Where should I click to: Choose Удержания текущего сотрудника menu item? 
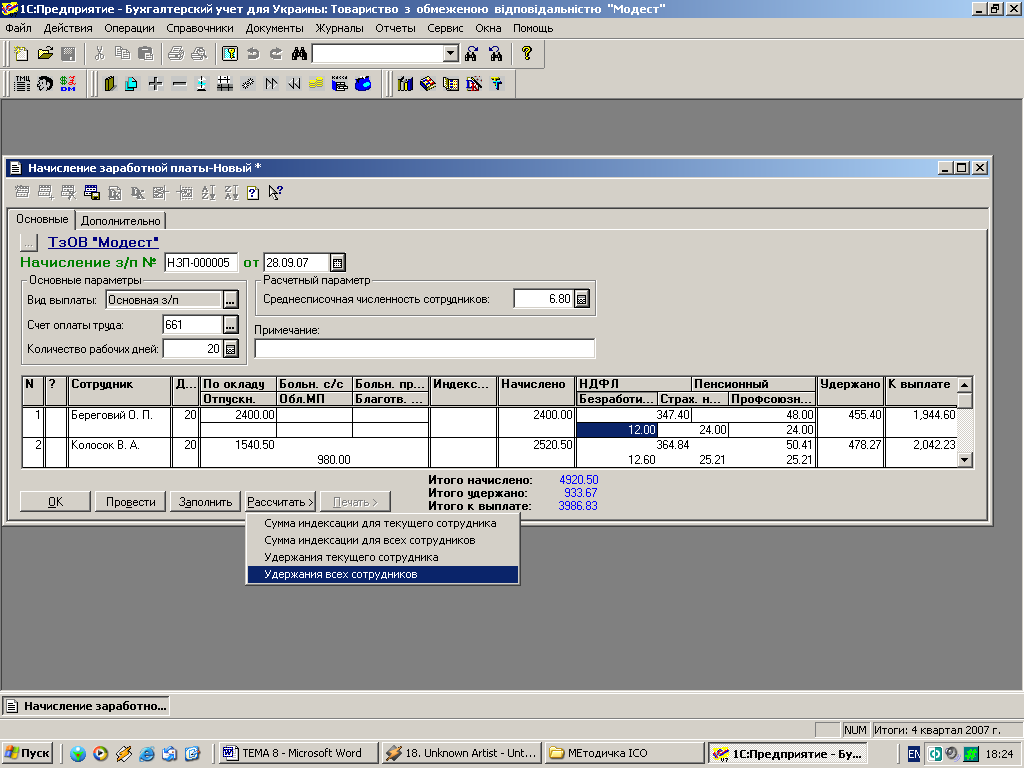(383, 557)
